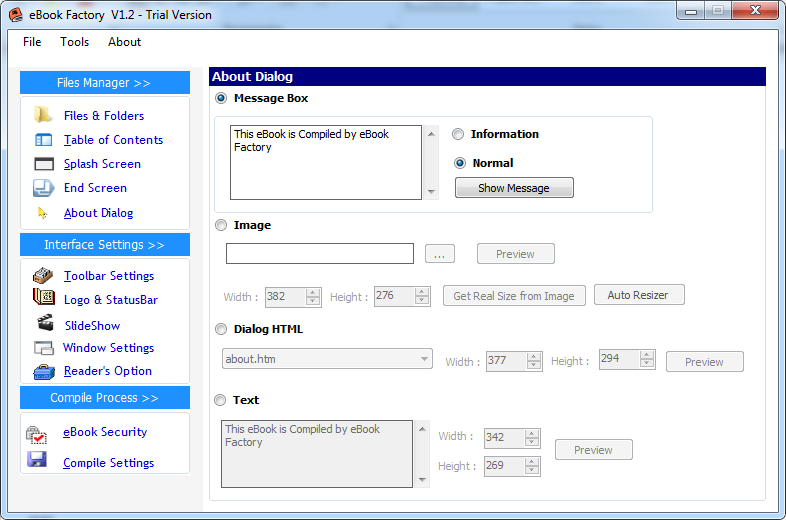Open the Tools menu
Screen dimensions: 786x520
[75, 42]
